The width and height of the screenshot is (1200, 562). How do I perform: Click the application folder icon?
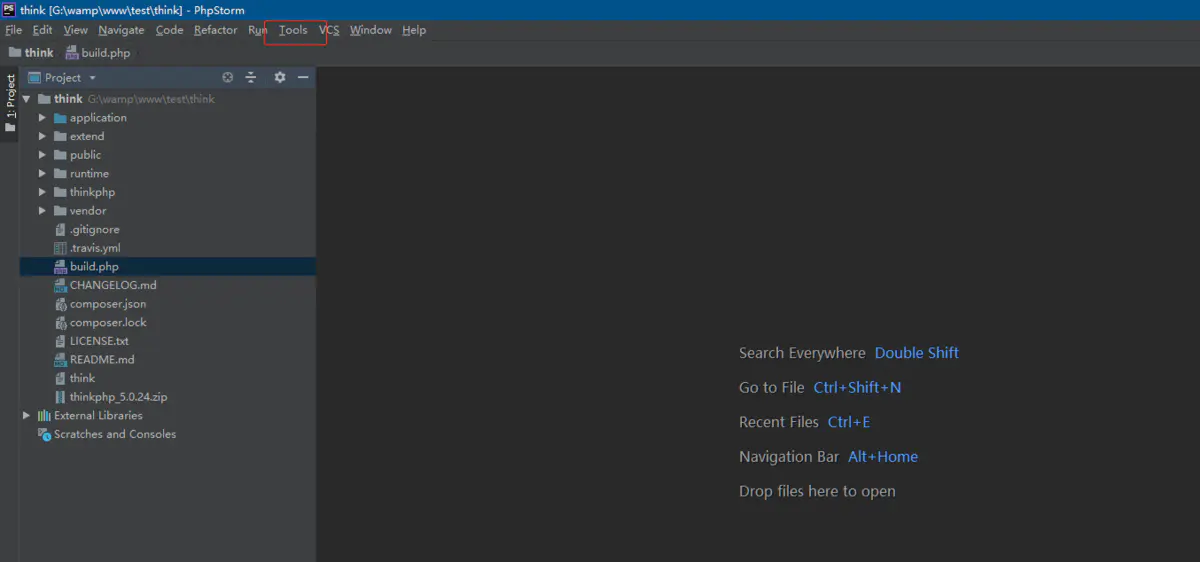pos(60,118)
